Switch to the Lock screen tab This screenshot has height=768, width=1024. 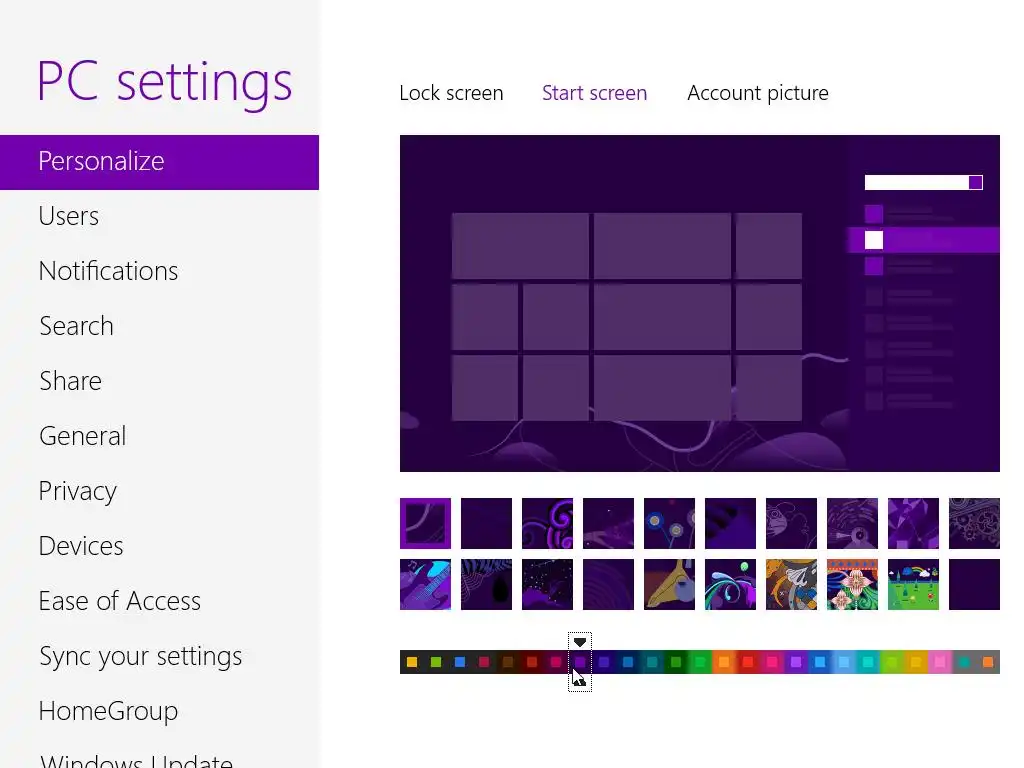[x=451, y=93]
